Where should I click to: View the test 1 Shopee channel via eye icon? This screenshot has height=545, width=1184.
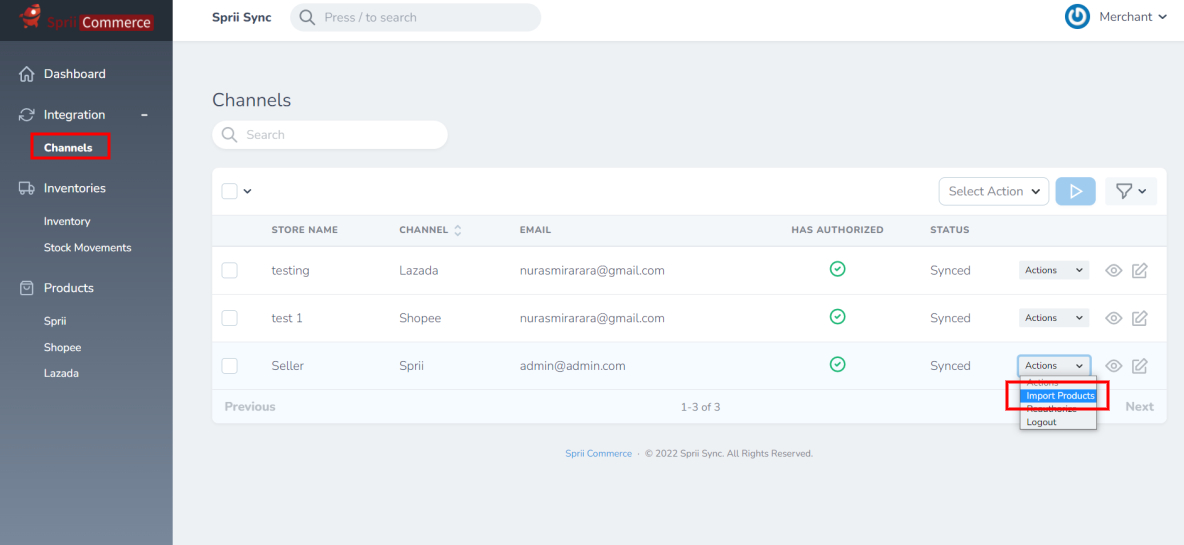[x=1113, y=318]
